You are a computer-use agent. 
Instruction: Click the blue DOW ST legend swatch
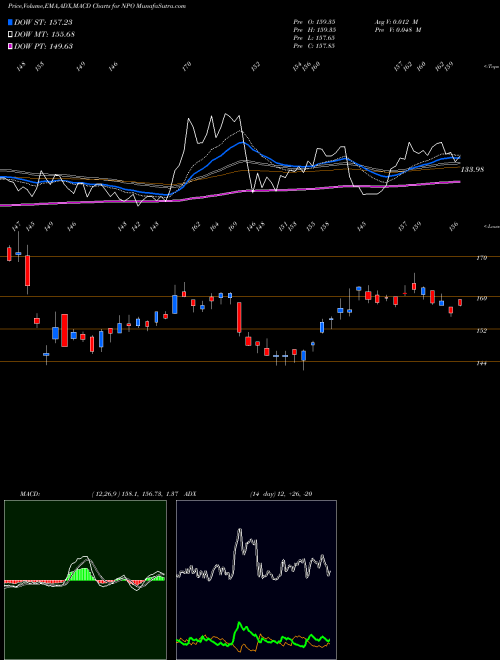(11, 22)
